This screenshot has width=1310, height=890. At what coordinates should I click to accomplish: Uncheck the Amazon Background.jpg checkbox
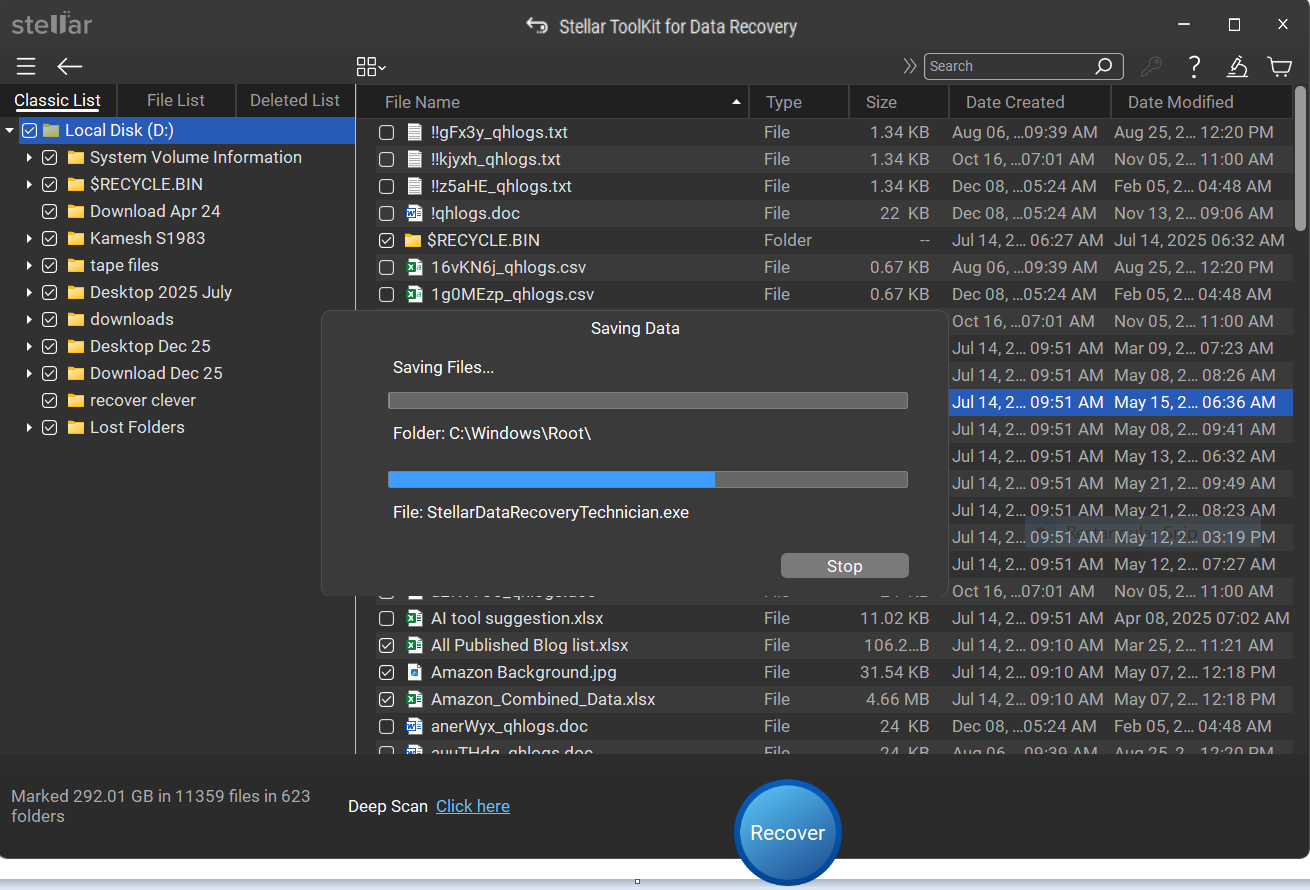click(386, 672)
